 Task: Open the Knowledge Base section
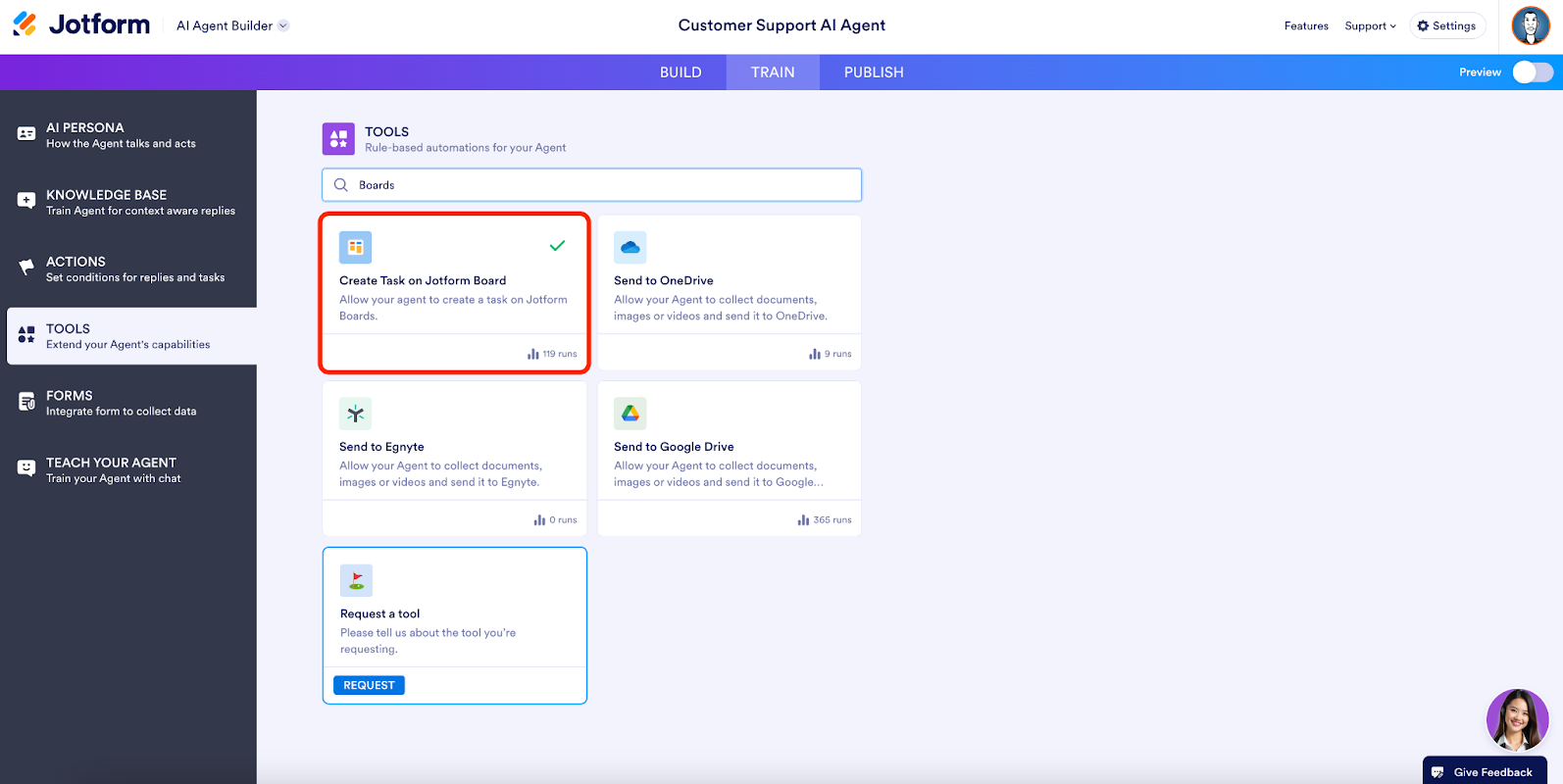click(x=128, y=202)
